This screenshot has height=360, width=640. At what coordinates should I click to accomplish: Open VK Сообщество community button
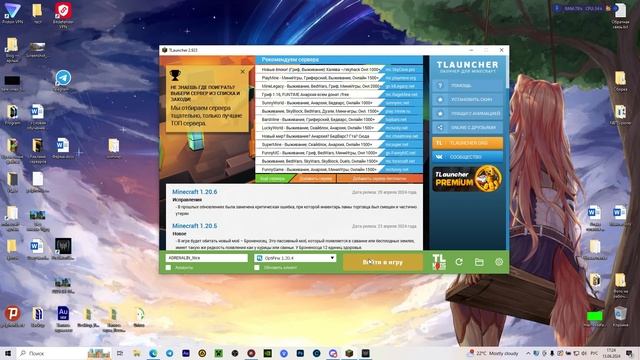(x=468, y=157)
